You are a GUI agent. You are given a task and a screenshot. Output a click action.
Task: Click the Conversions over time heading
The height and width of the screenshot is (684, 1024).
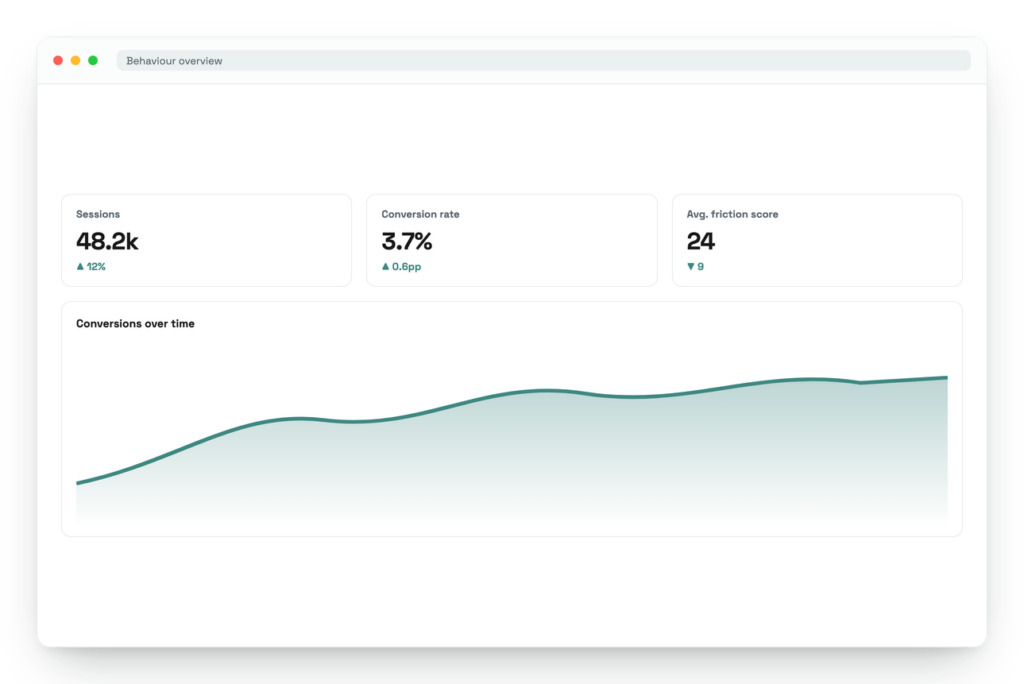coord(135,323)
